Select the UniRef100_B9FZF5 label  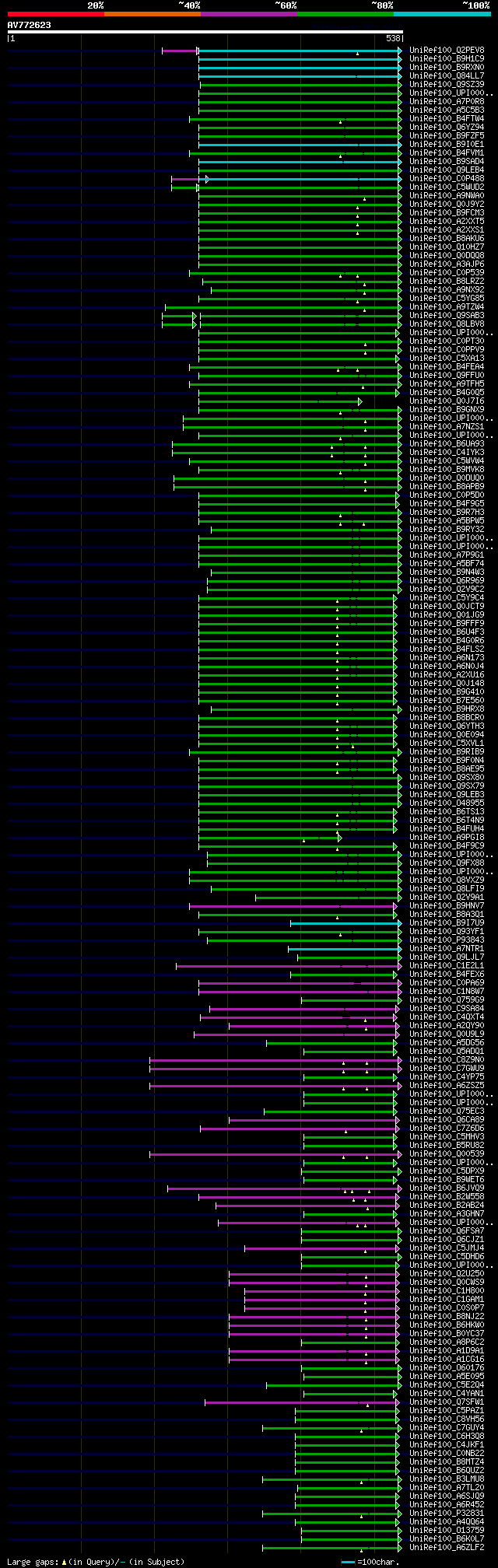point(447,135)
